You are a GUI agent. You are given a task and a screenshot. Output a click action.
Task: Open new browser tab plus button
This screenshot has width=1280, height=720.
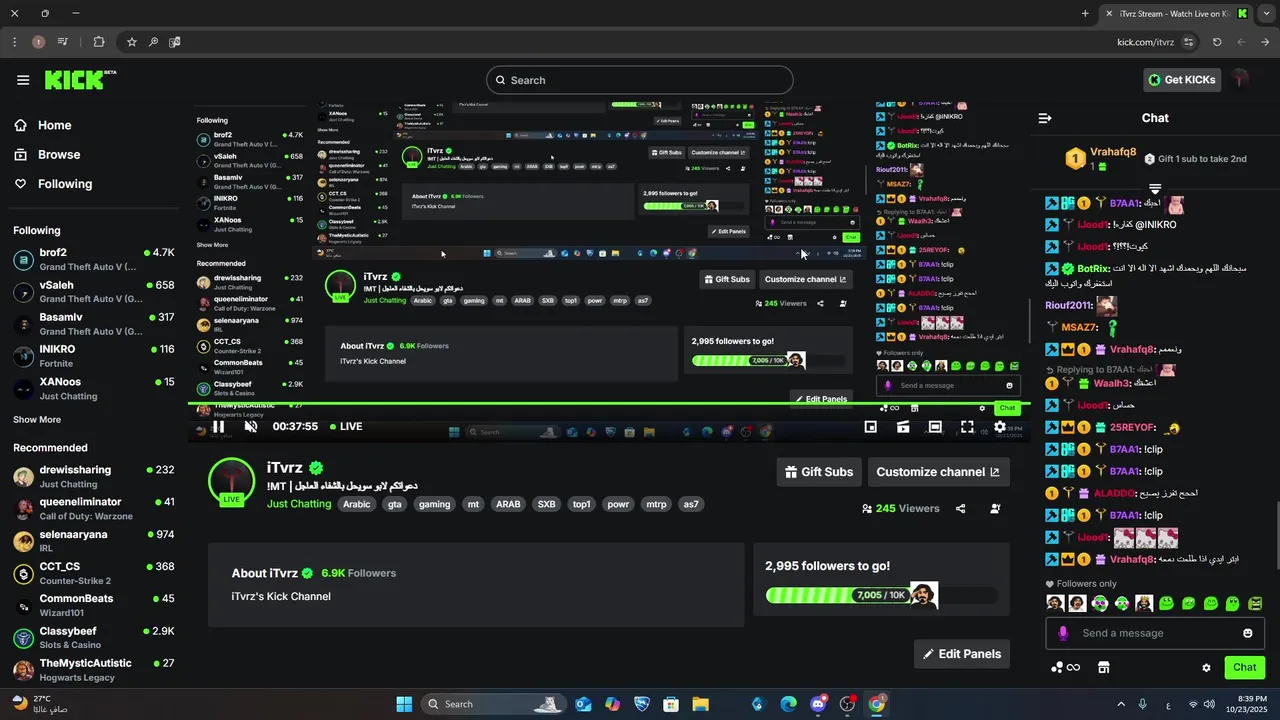(1085, 14)
